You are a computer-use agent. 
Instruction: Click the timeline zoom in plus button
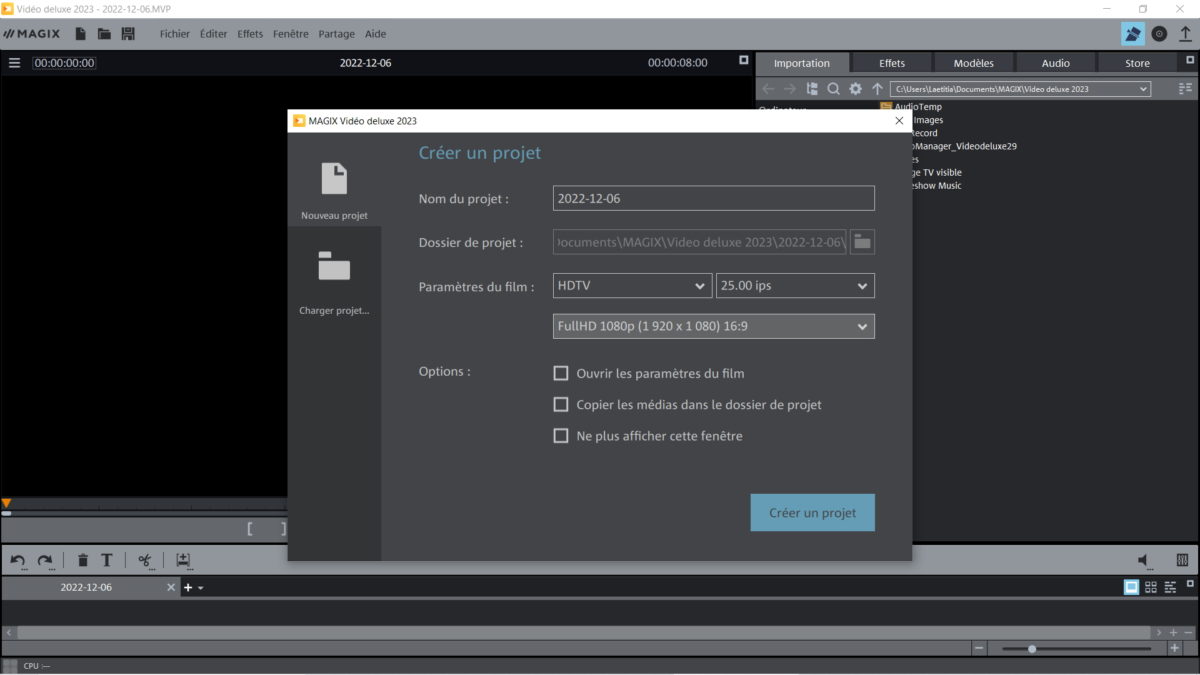tap(1175, 648)
